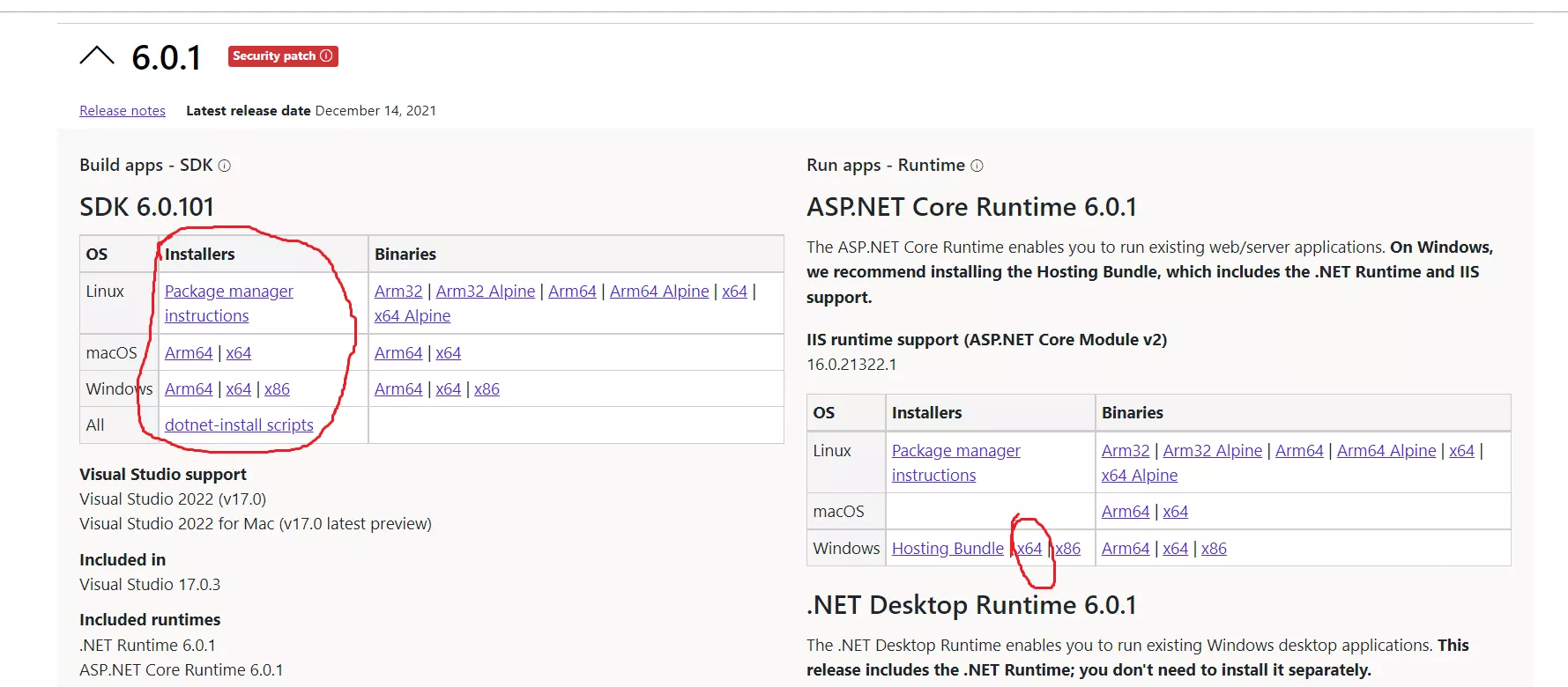Open the dotnet-install scripts link

[239, 425]
